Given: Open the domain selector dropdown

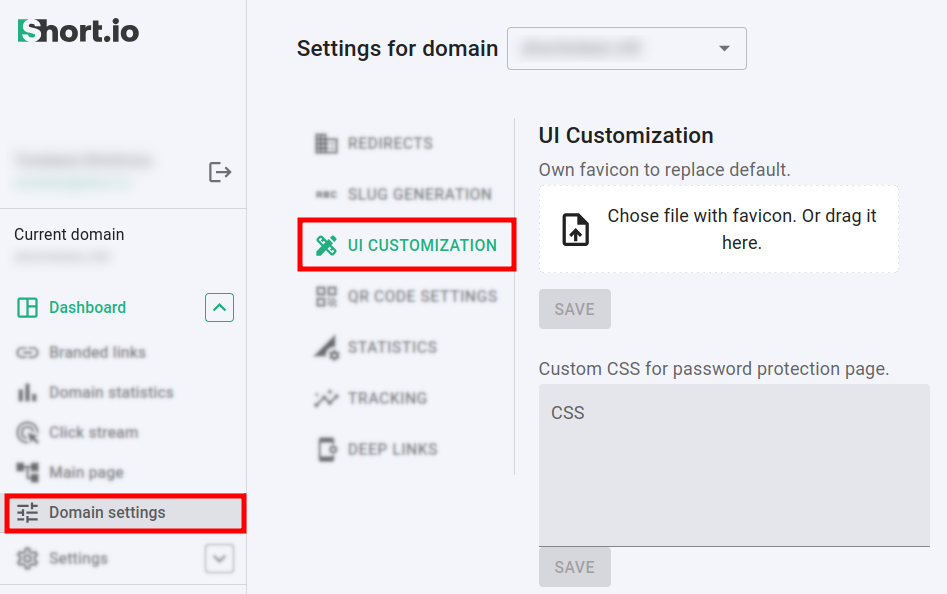Looking at the screenshot, I should pyautogui.click(x=626, y=48).
